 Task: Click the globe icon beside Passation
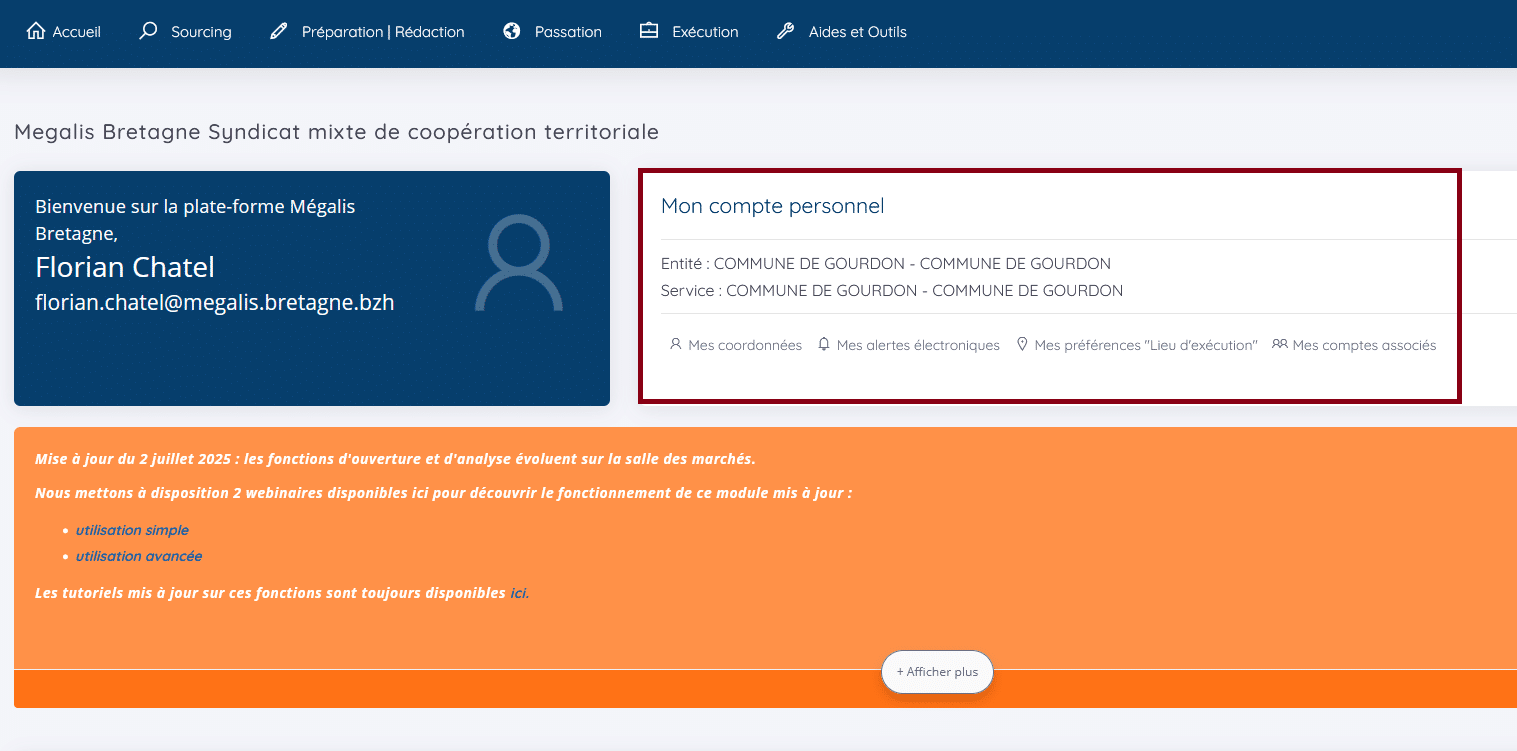click(512, 31)
